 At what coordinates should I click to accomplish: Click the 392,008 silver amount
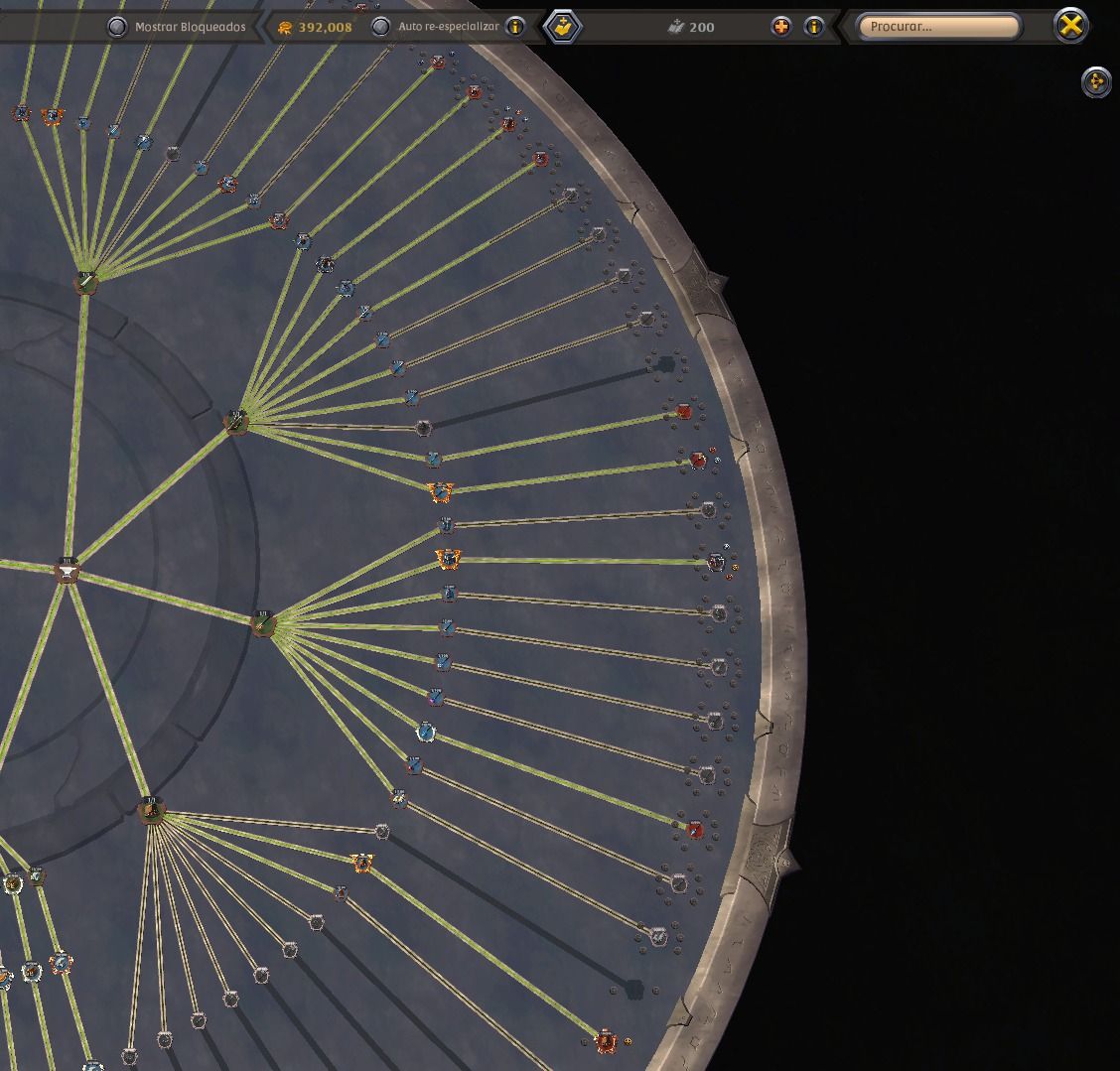coord(325,27)
